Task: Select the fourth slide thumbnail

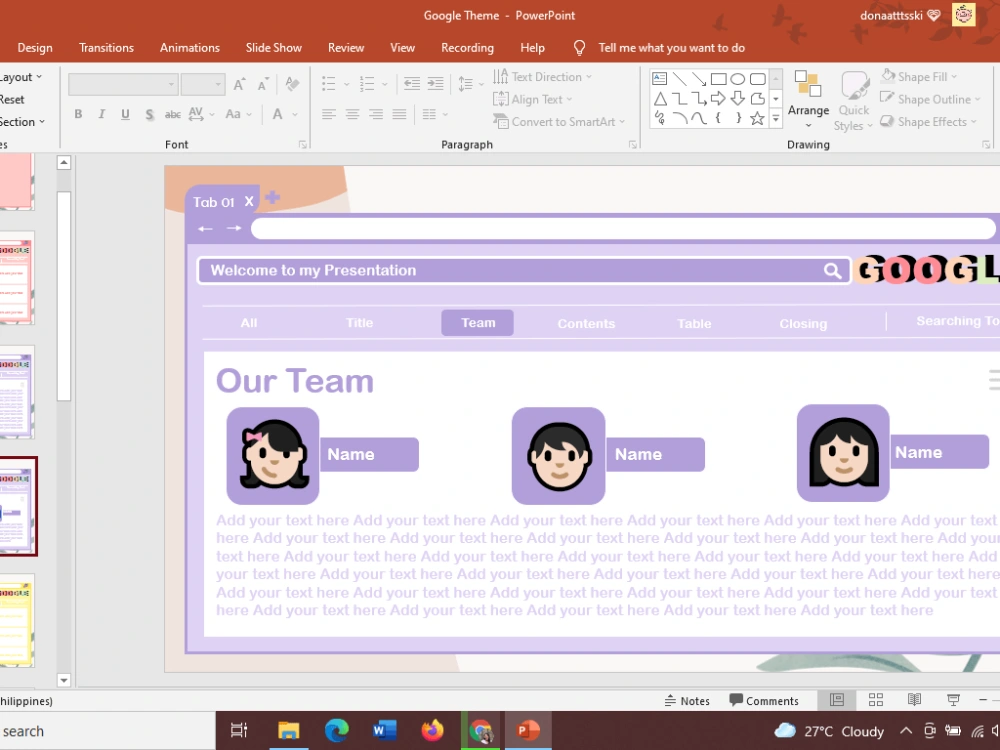Action: click(18, 507)
